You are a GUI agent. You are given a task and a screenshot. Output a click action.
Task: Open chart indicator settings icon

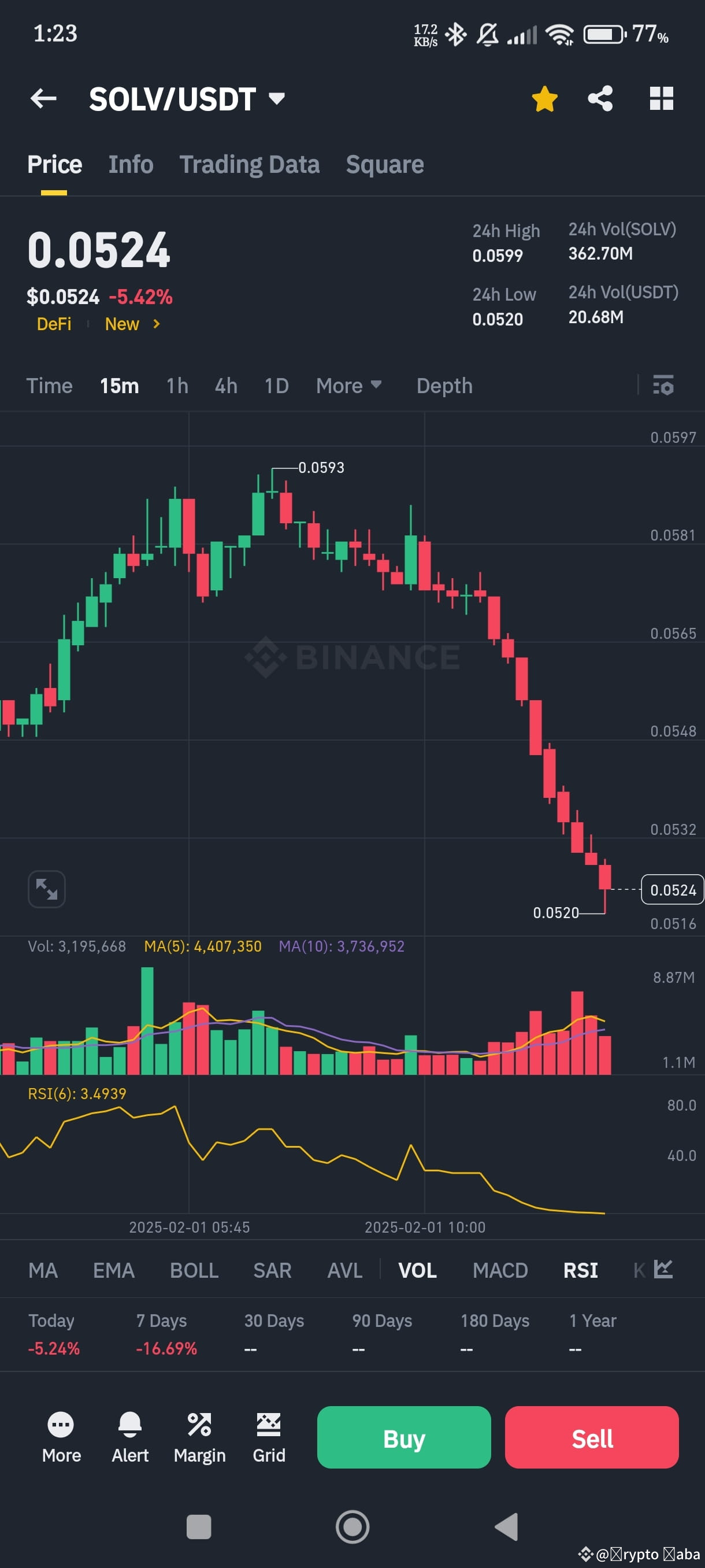[663, 385]
